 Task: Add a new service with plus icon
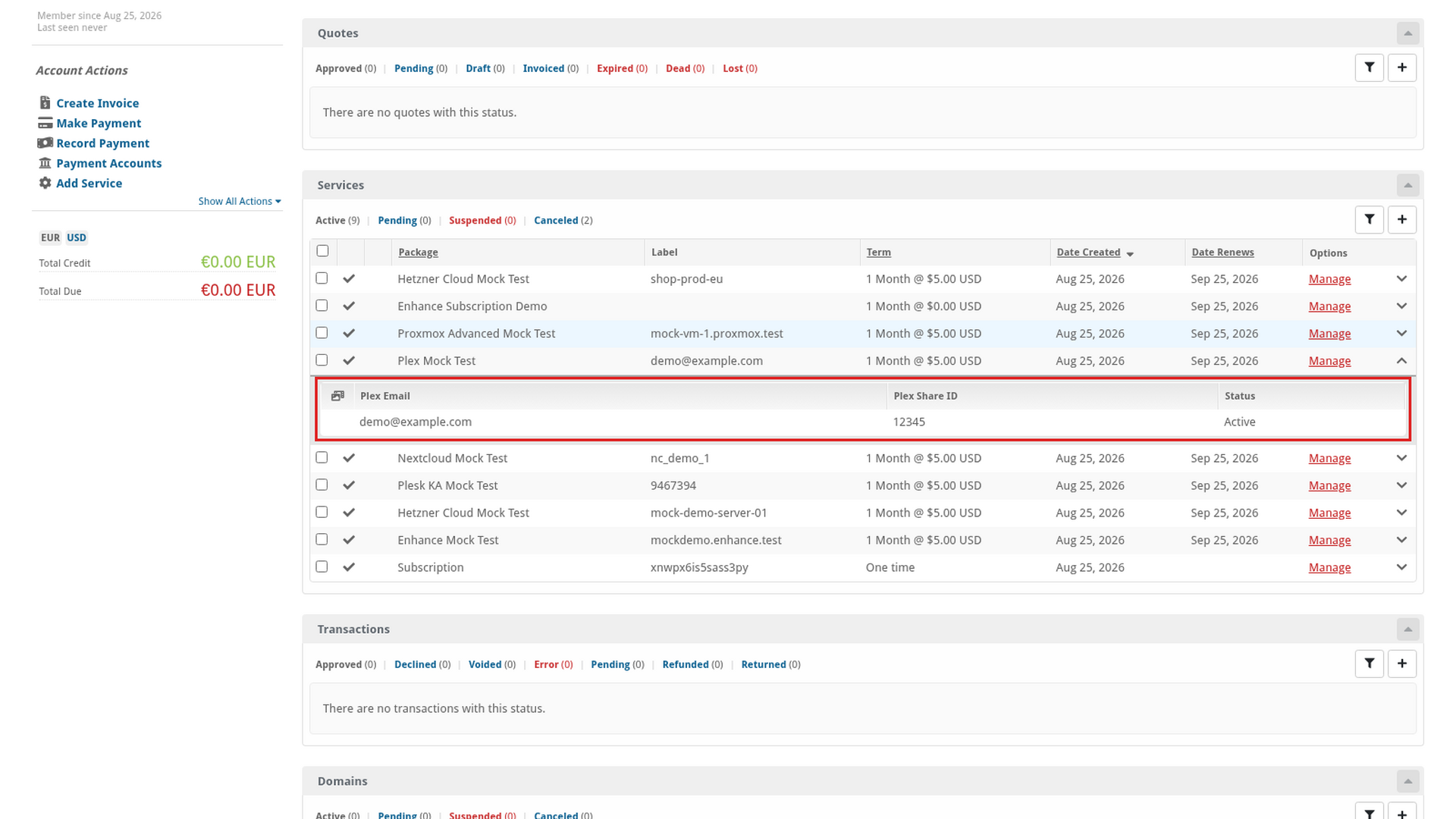click(1401, 219)
